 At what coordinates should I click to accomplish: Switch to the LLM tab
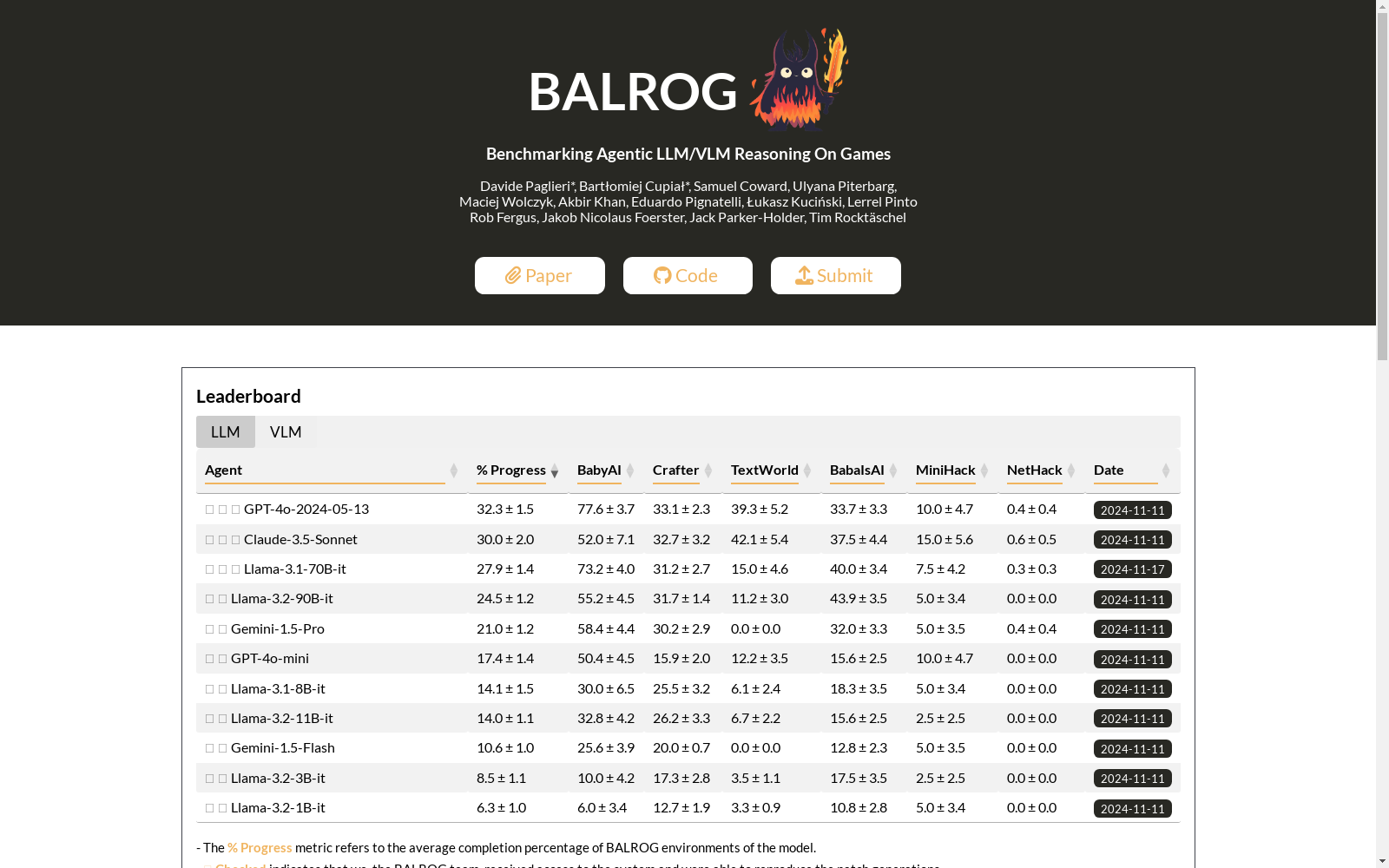point(226,431)
